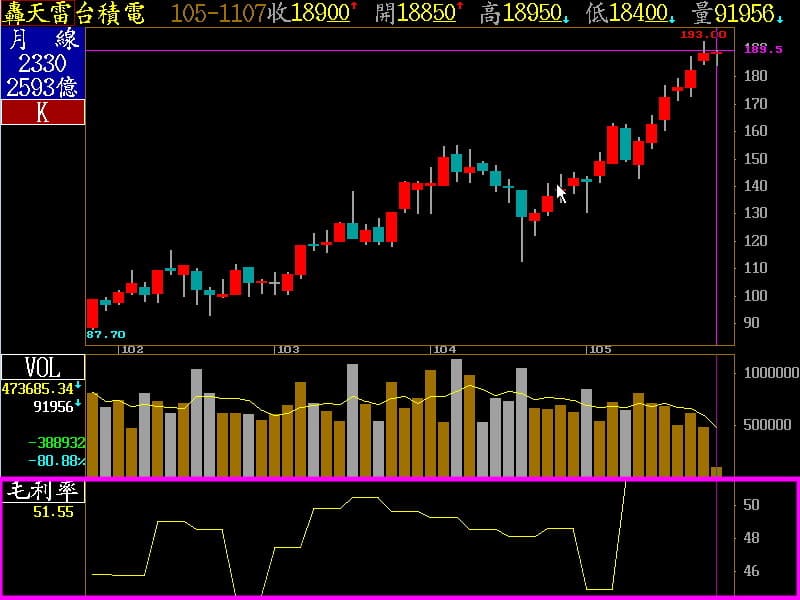800x600 pixels.
Task: Click the 2593億 market cap value
Action: pyautogui.click(x=42, y=87)
